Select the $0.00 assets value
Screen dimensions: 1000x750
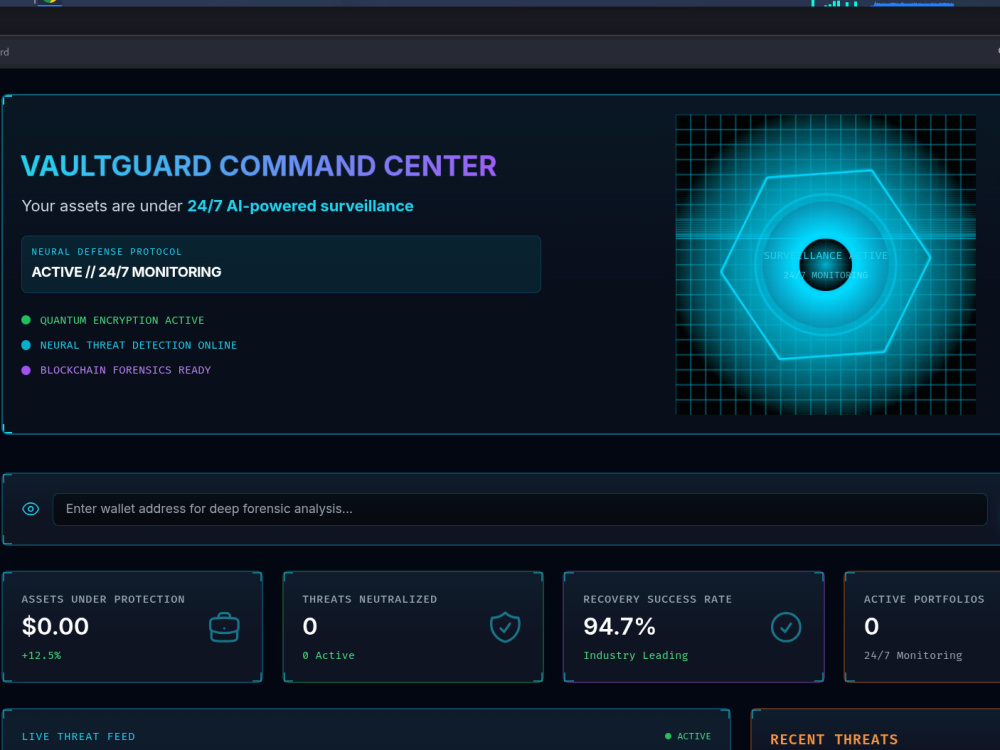coord(55,626)
